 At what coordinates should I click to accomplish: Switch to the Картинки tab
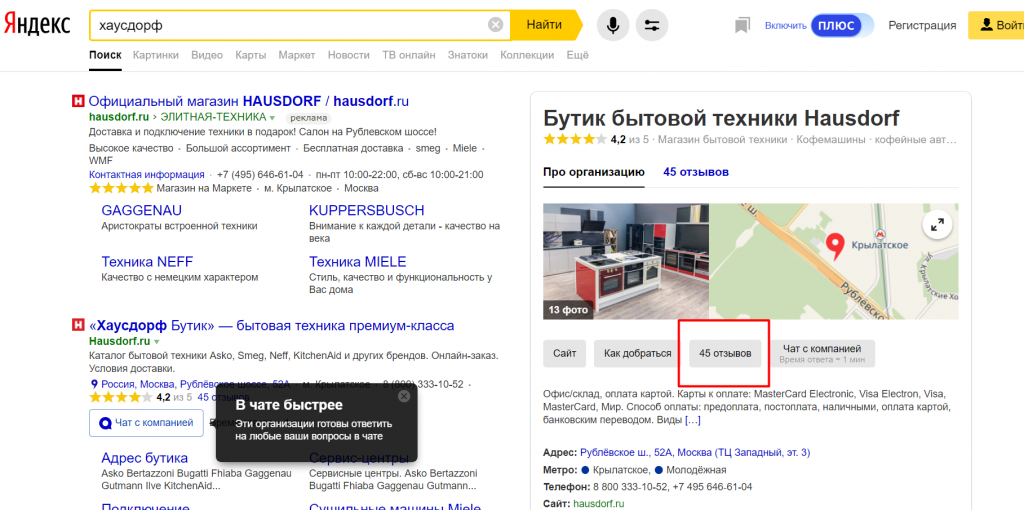[x=155, y=55]
